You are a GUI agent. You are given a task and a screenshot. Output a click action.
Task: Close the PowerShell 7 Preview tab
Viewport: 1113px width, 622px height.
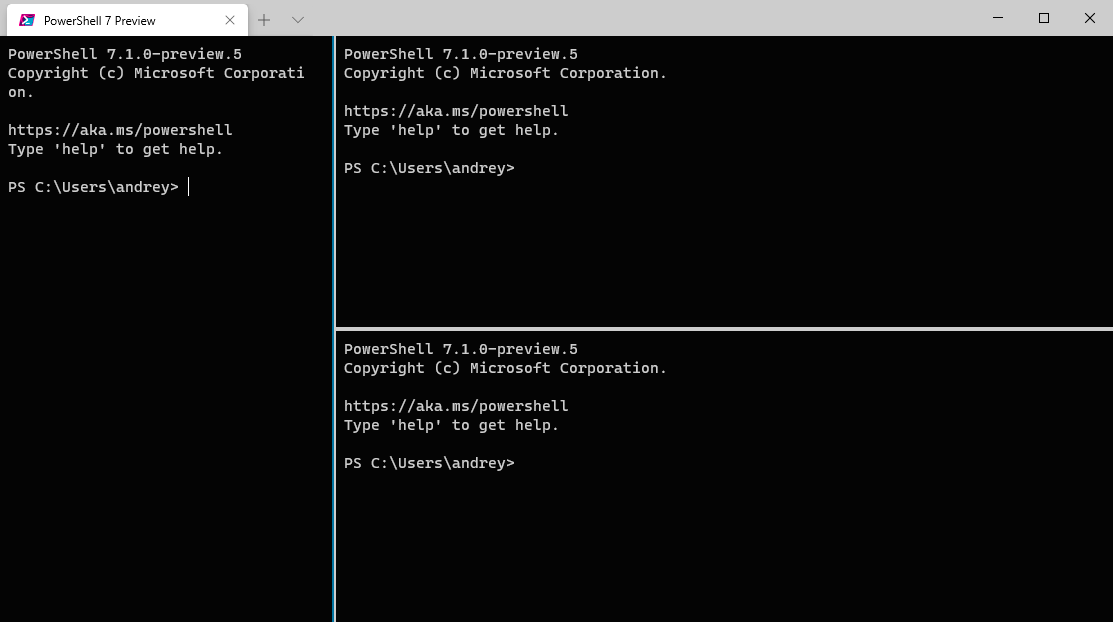click(230, 20)
